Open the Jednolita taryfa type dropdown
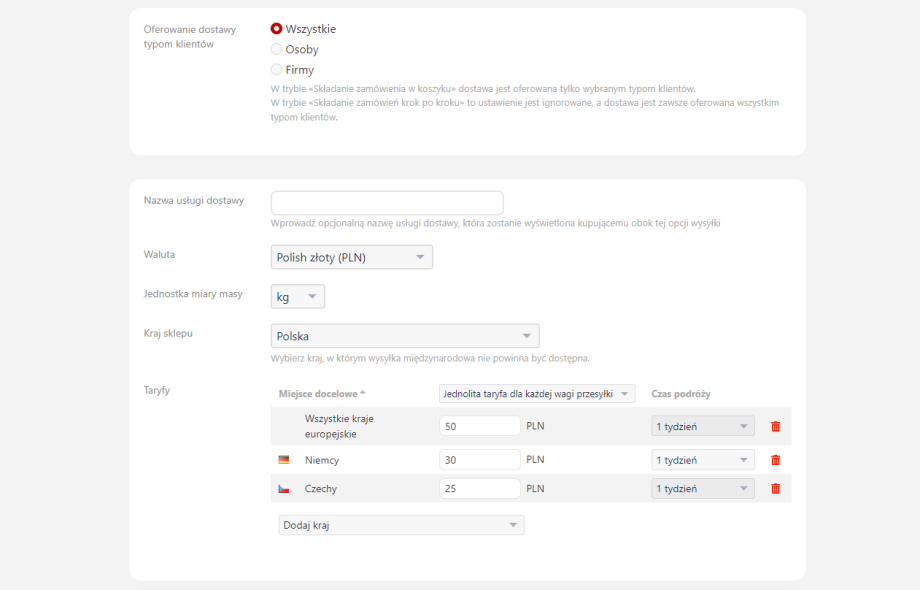Screen dimensions: 920x590 (x=537, y=394)
